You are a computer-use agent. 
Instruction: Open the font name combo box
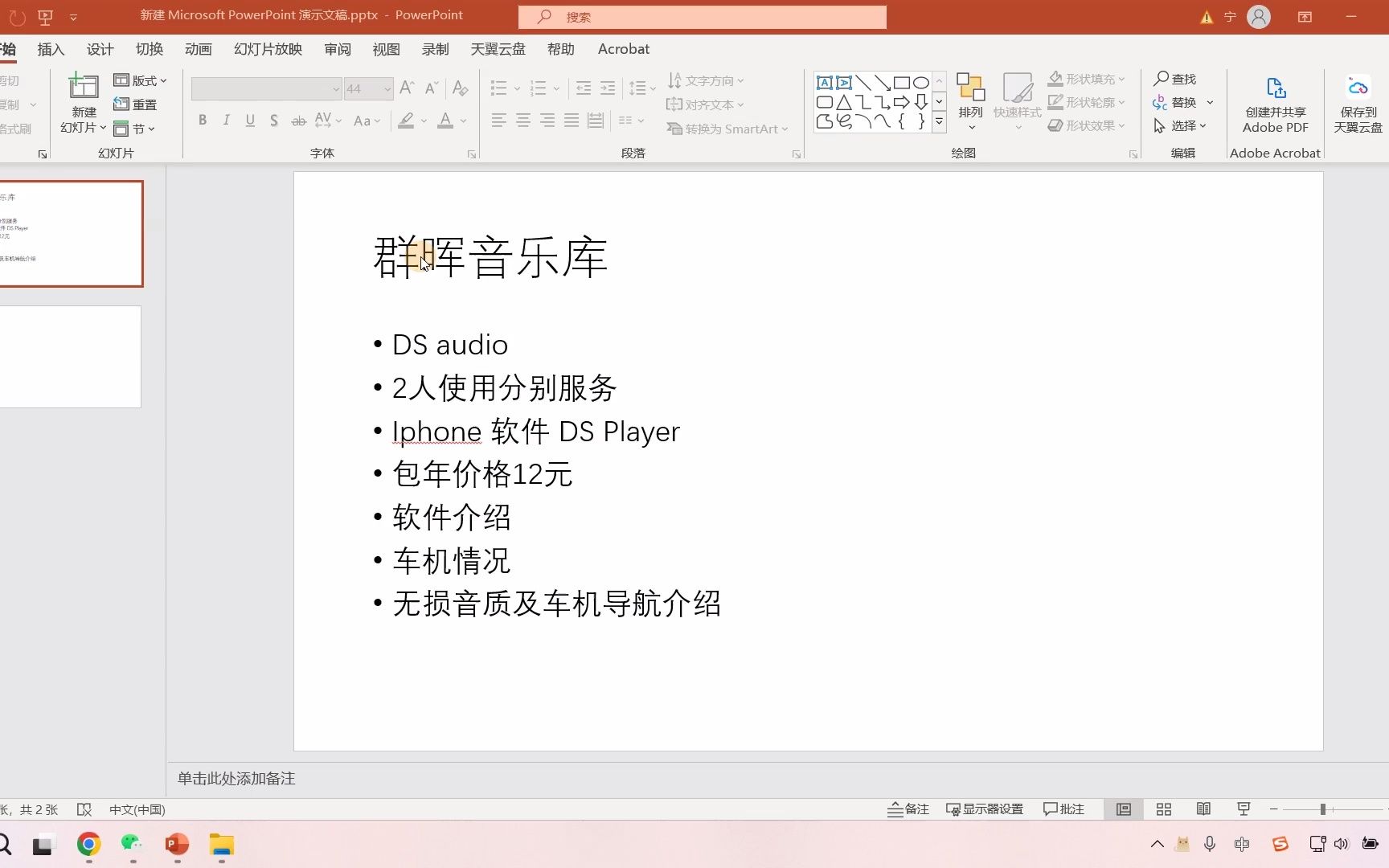click(x=266, y=88)
